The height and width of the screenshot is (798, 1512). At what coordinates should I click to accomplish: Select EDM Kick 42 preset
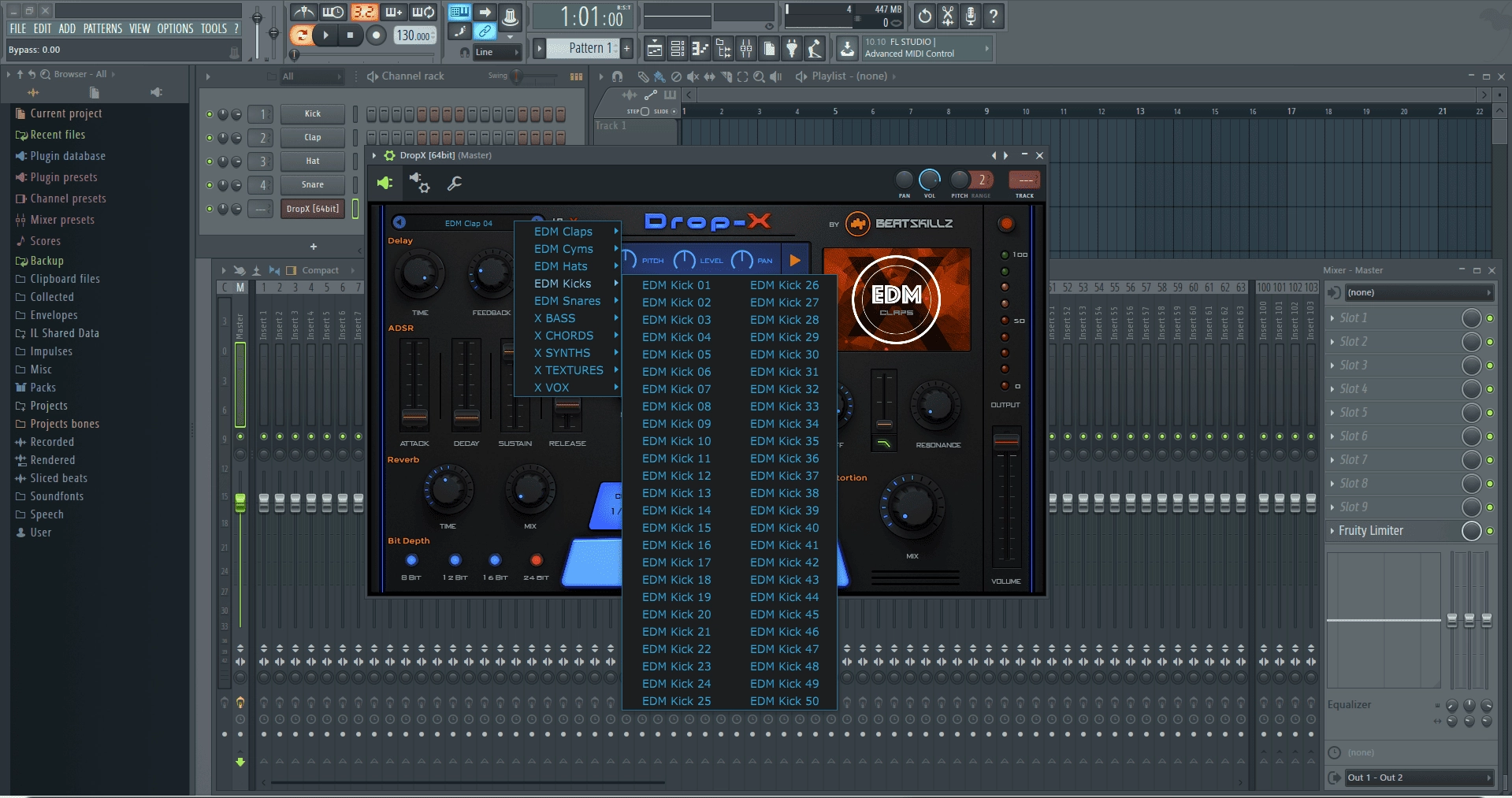[x=784, y=562]
